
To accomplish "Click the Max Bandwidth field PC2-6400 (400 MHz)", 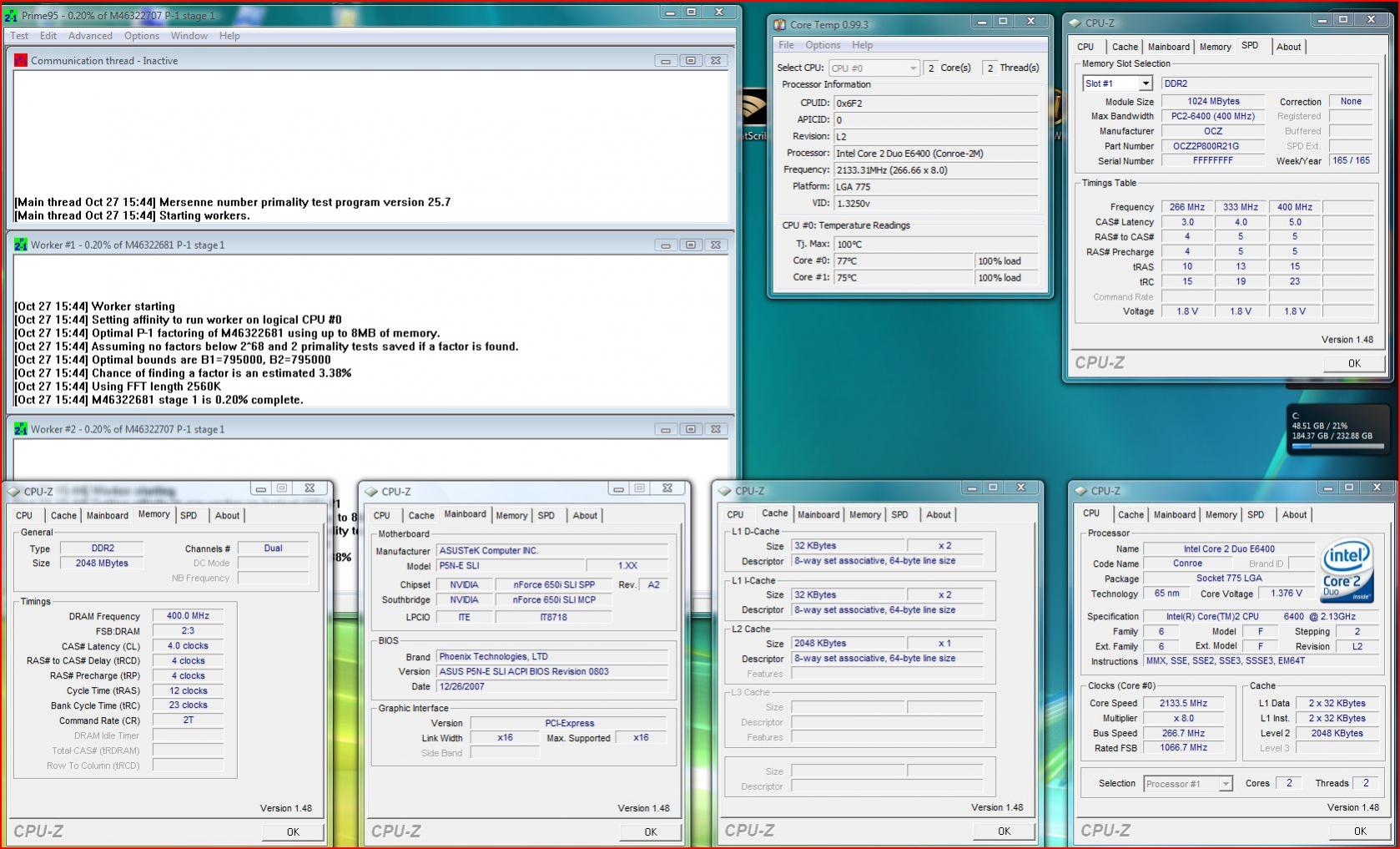I will (1213, 116).
